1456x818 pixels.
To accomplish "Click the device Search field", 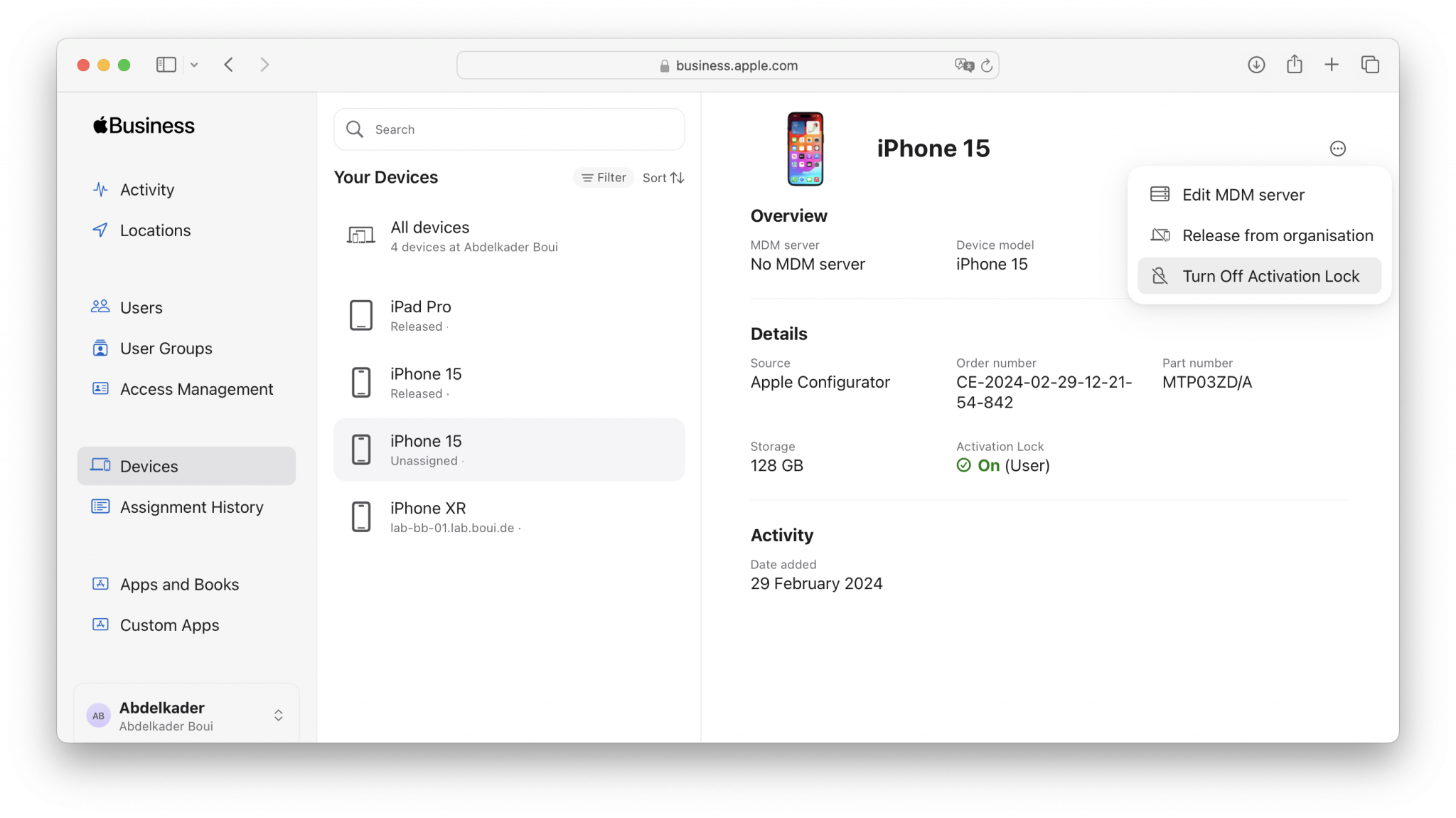I will click(x=509, y=129).
